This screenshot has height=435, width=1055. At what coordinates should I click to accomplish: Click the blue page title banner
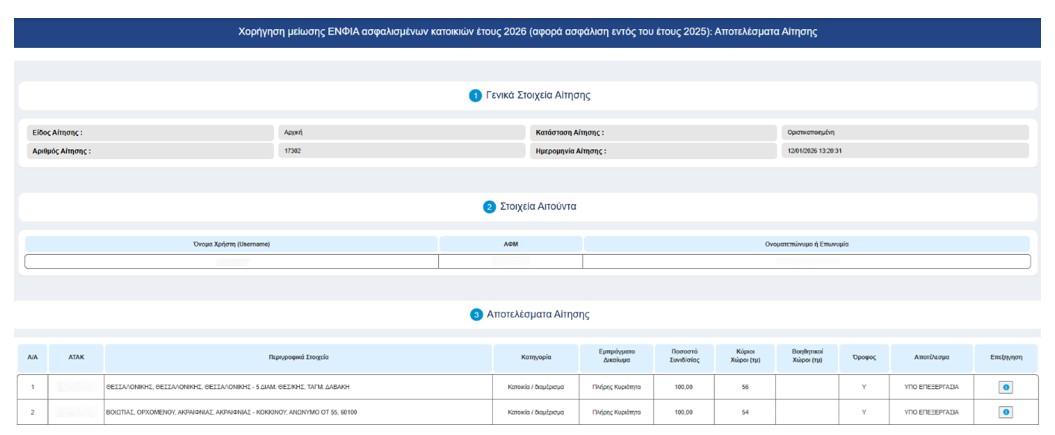pos(527,32)
